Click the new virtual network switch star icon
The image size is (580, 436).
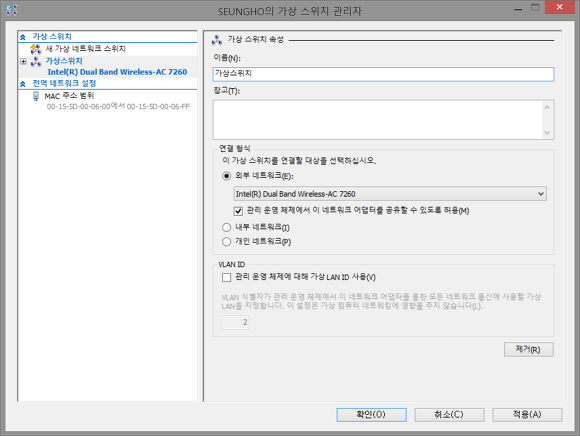pyautogui.click(x=36, y=49)
